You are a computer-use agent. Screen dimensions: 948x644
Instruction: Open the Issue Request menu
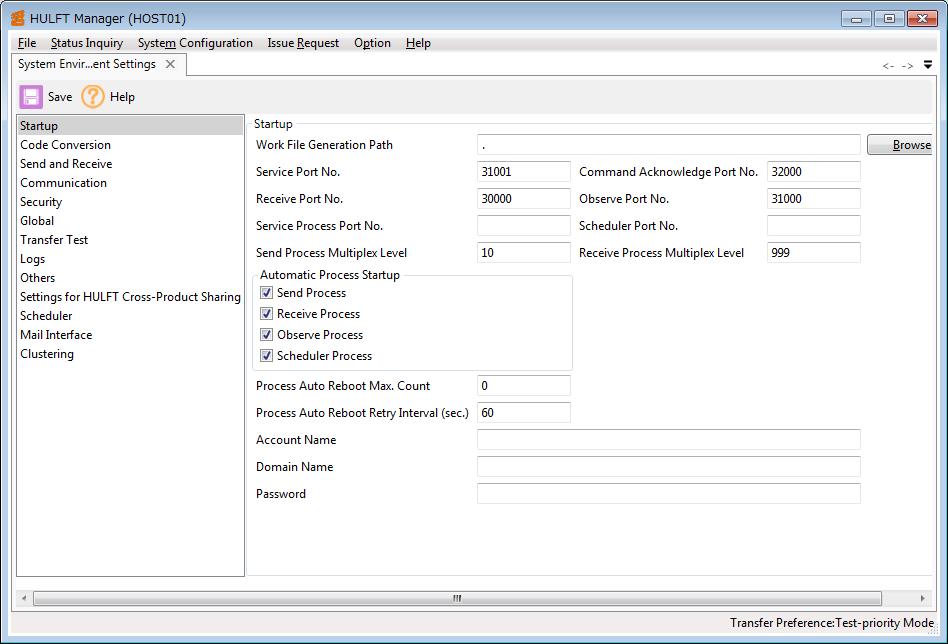(x=304, y=43)
